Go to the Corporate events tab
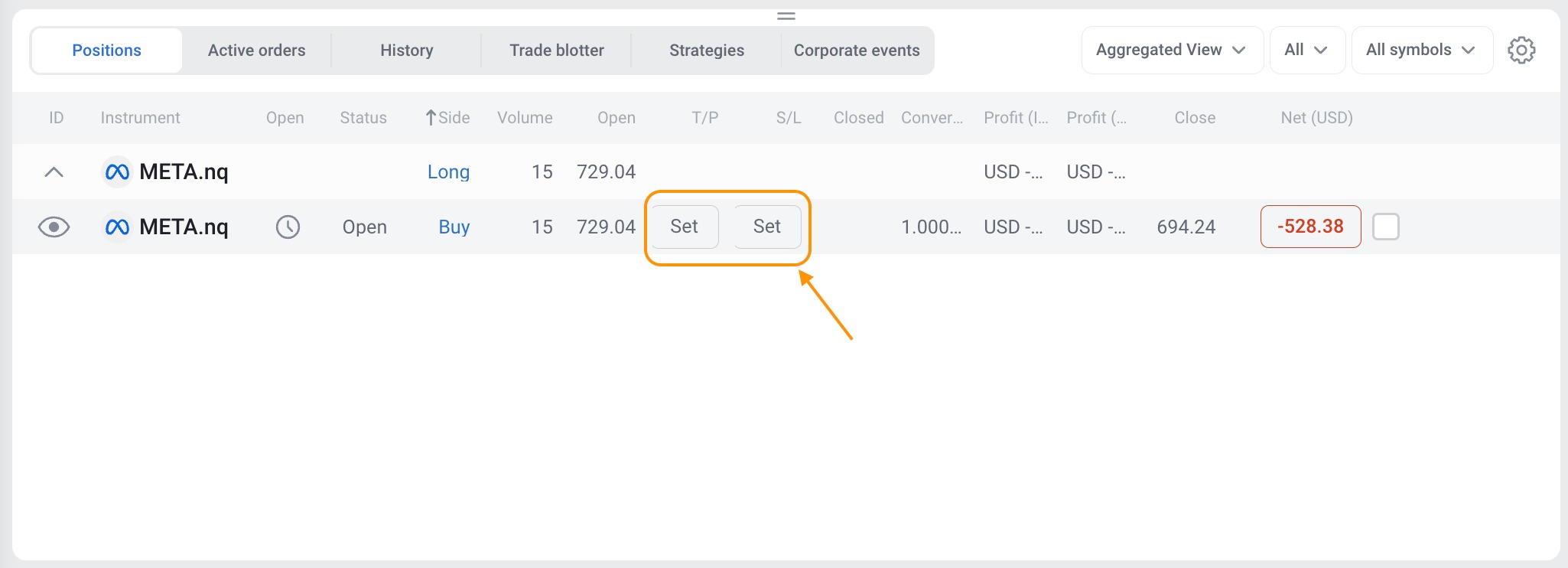This screenshot has width=1568, height=568. click(x=857, y=51)
